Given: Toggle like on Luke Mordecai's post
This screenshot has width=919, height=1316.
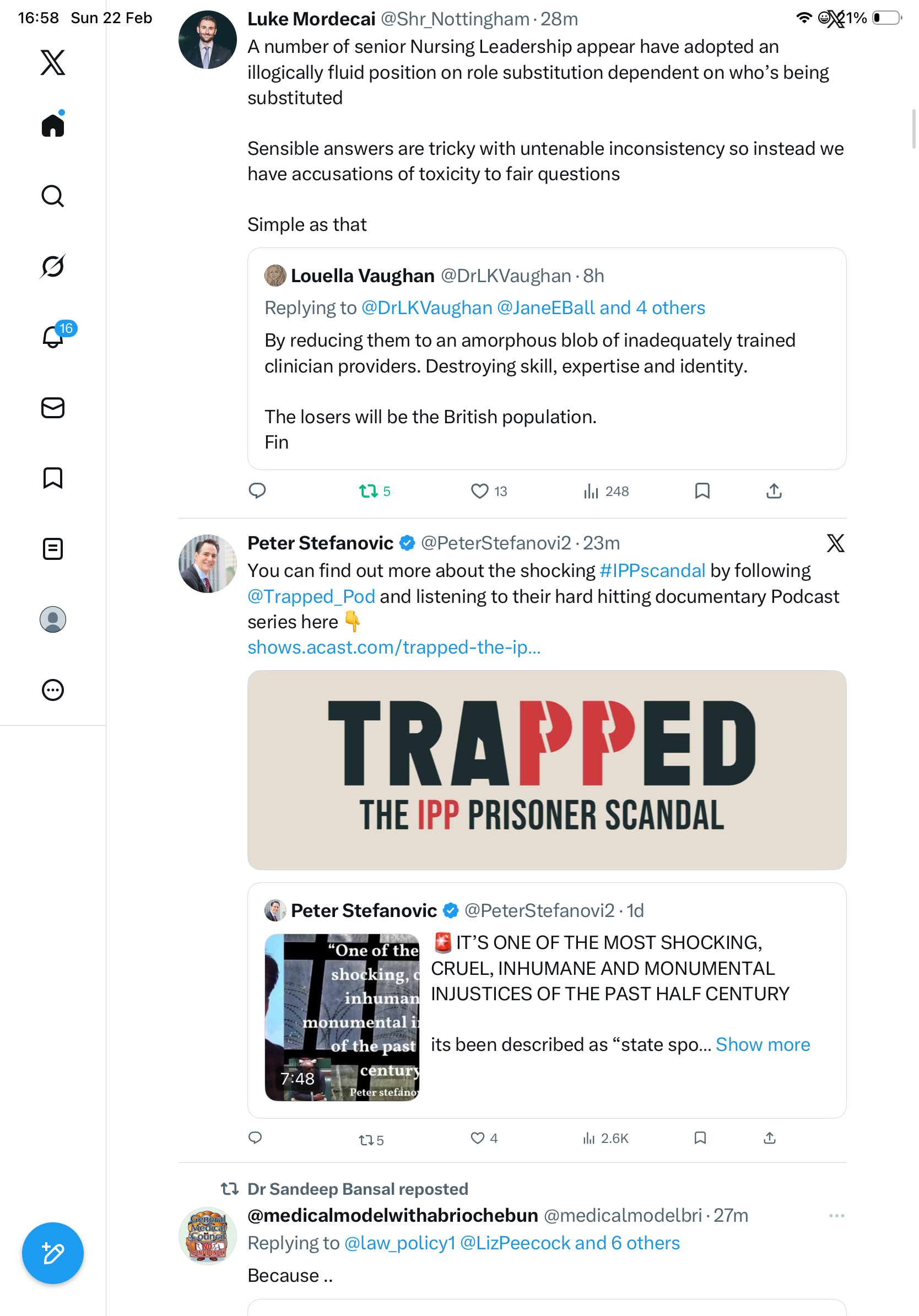Looking at the screenshot, I should pyautogui.click(x=479, y=491).
